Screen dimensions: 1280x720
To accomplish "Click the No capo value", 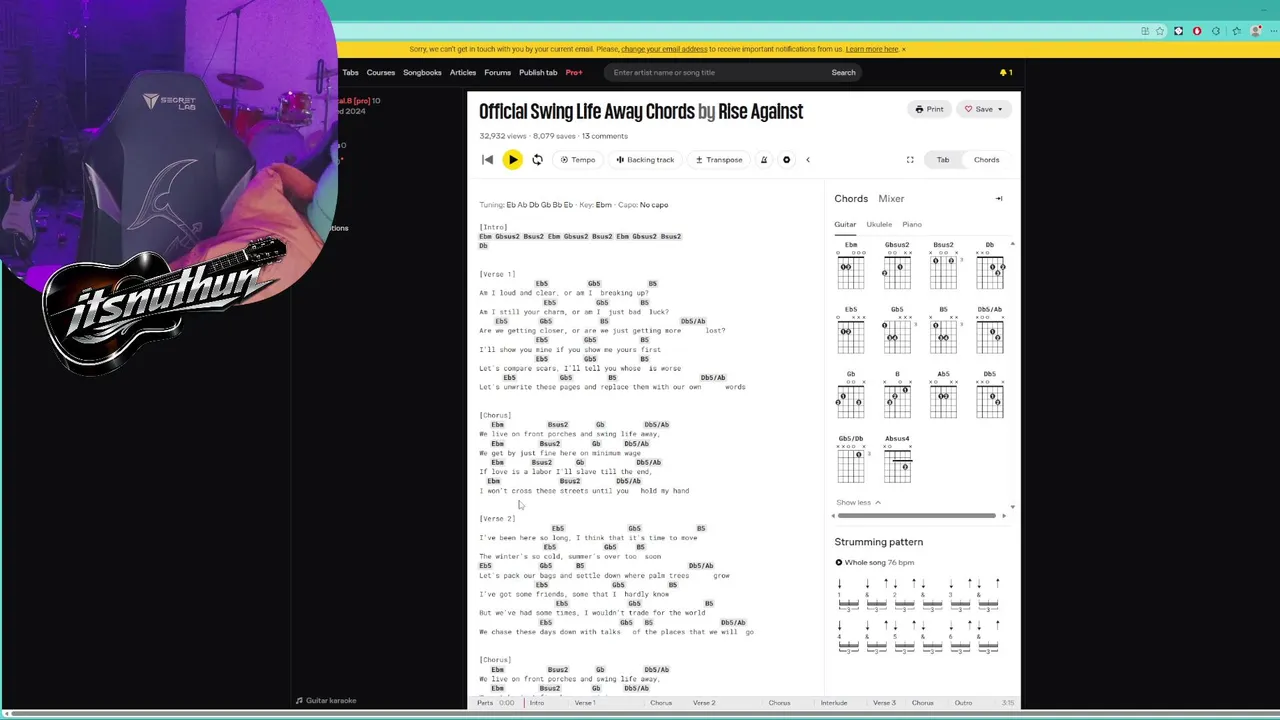I will [653, 205].
